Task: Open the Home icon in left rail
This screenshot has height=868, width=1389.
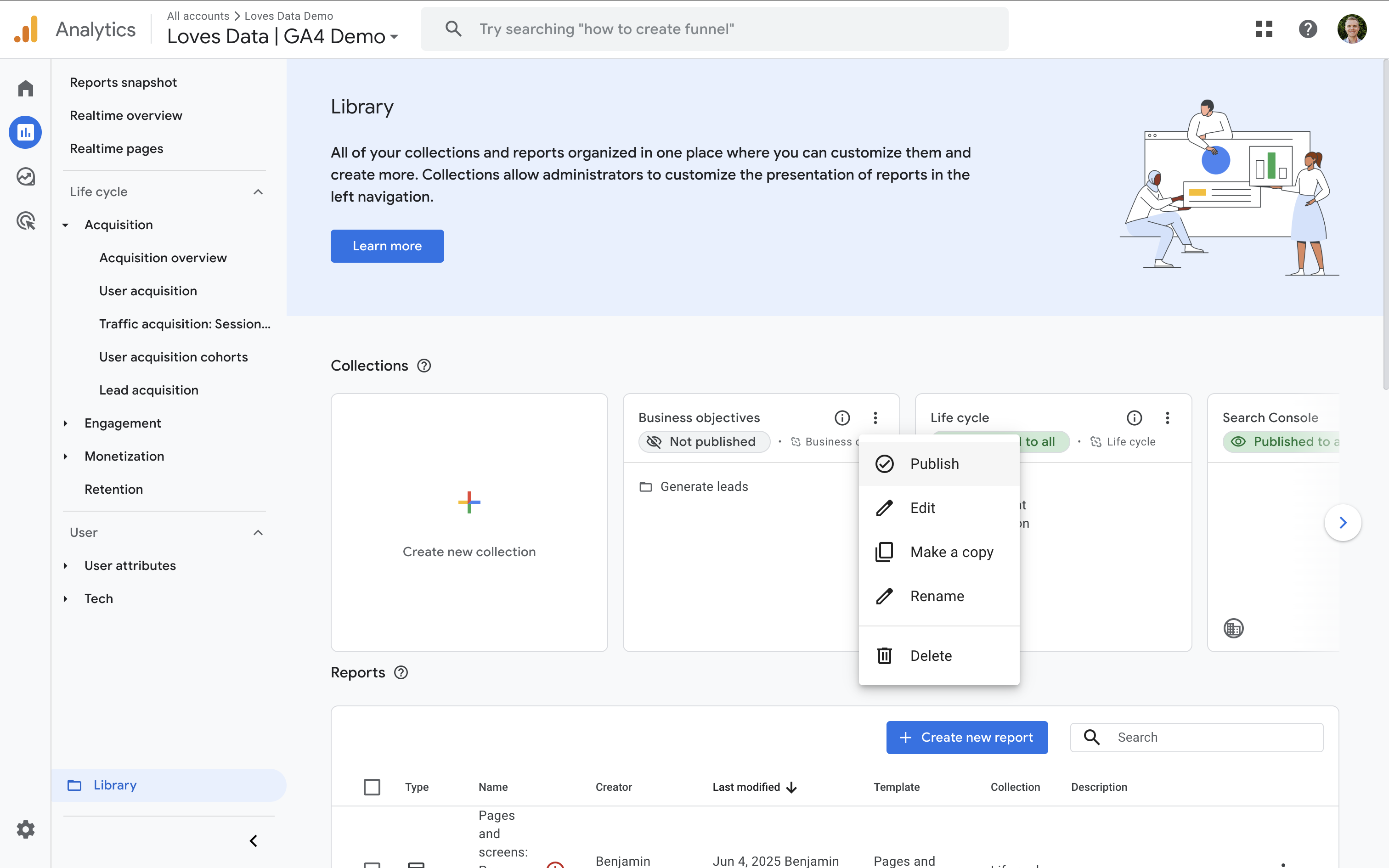Action: 25,88
